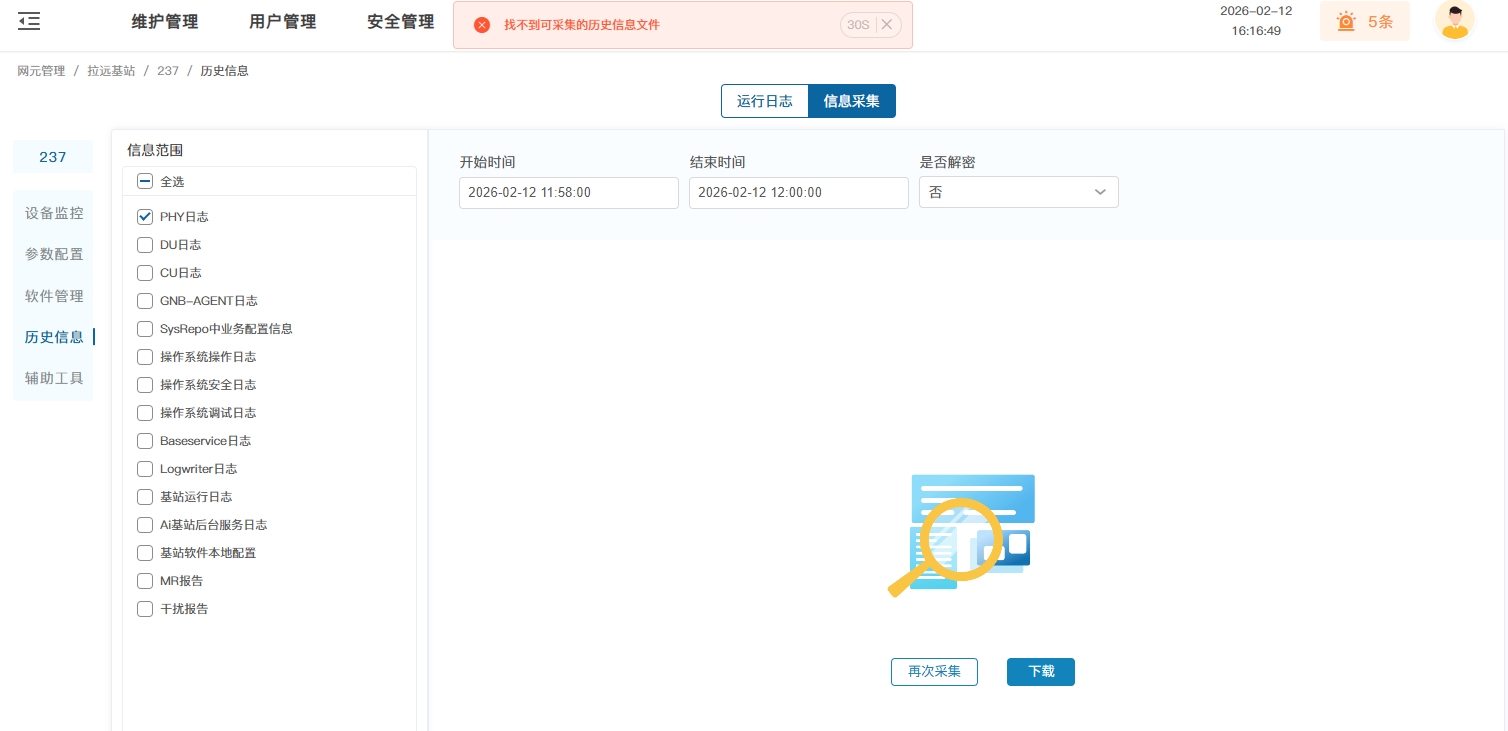Toggle the 全选 select-all checkbox

point(145,182)
